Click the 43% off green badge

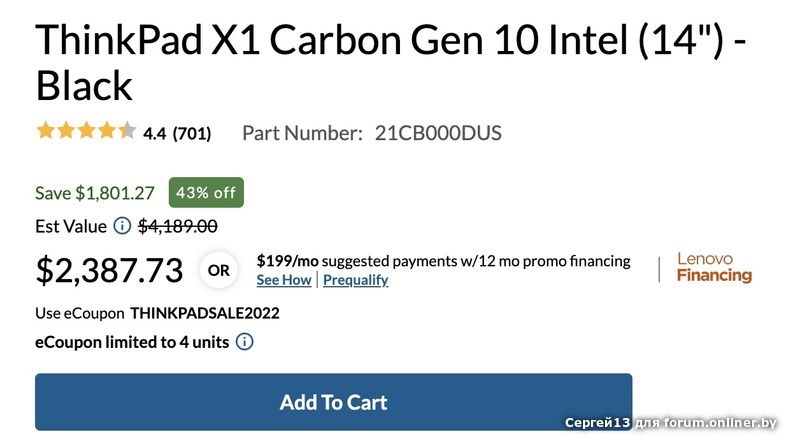(x=206, y=193)
